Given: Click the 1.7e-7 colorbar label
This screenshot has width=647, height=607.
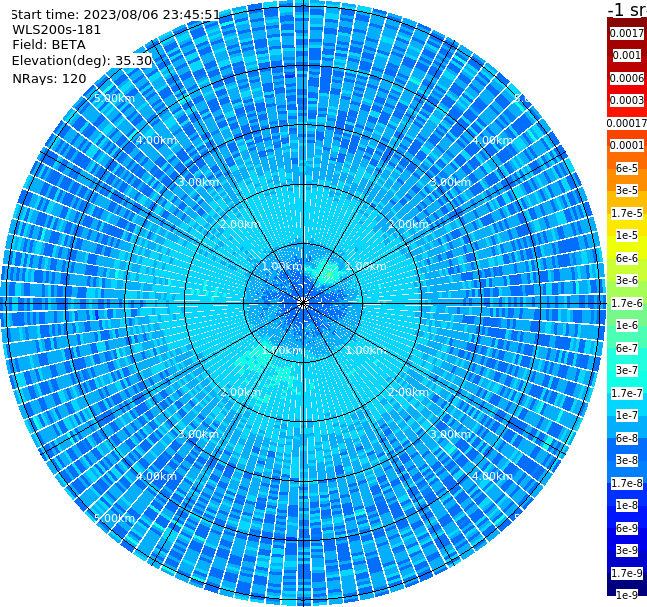Looking at the screenshot, I should 627,393.
